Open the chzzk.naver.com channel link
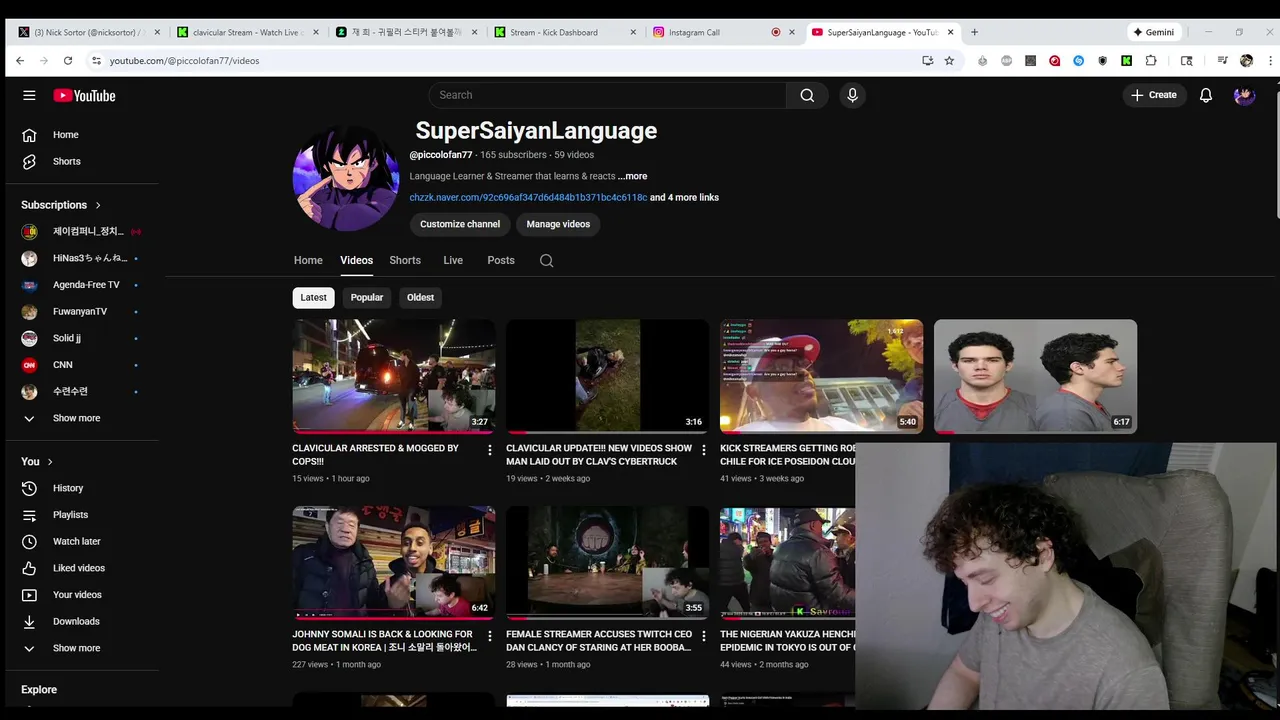The width and height of the screenshot is (1280, 720). coord(528,198)
